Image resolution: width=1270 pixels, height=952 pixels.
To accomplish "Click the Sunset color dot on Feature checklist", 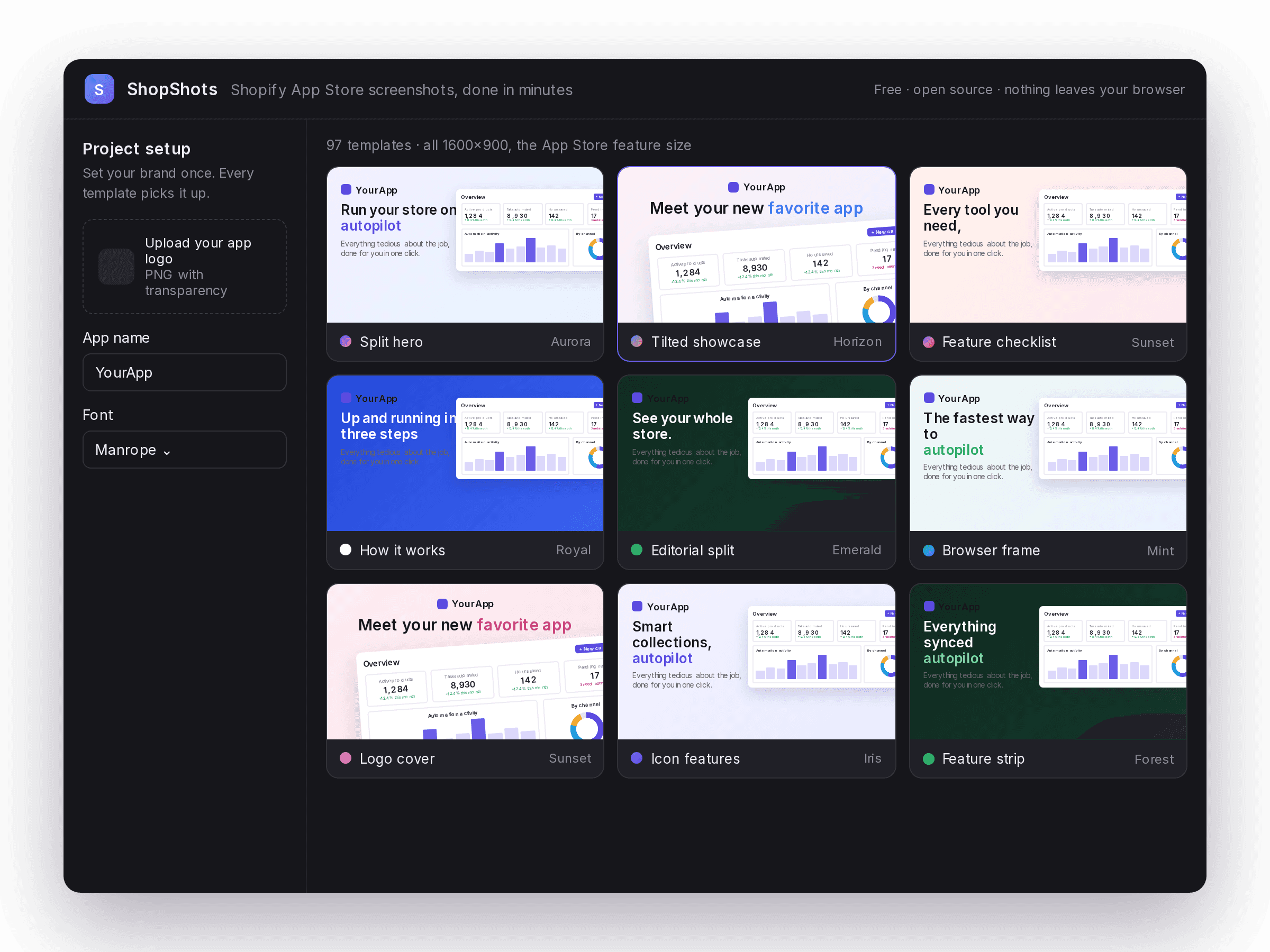I will (928, 342).
